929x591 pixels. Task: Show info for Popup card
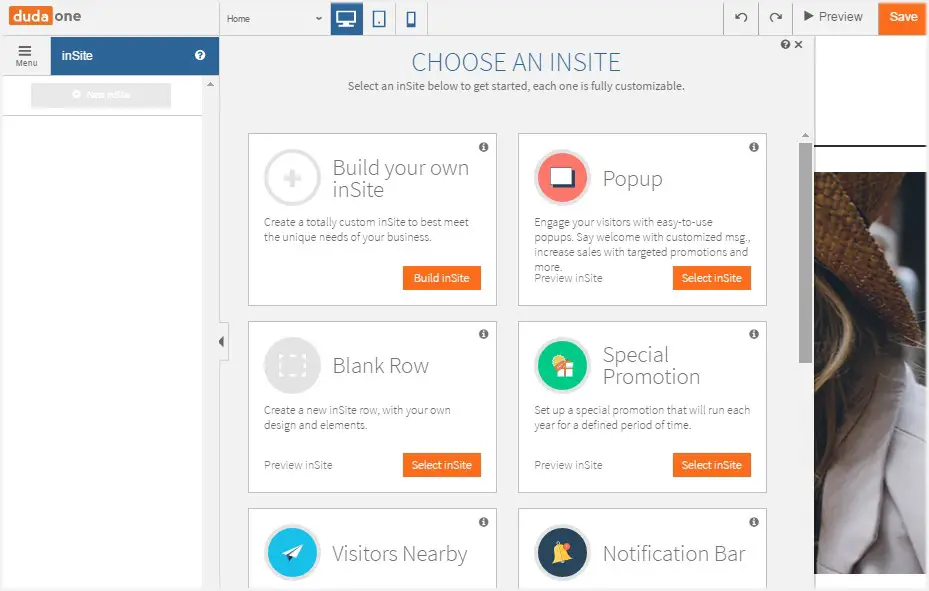tap(754, 147)
